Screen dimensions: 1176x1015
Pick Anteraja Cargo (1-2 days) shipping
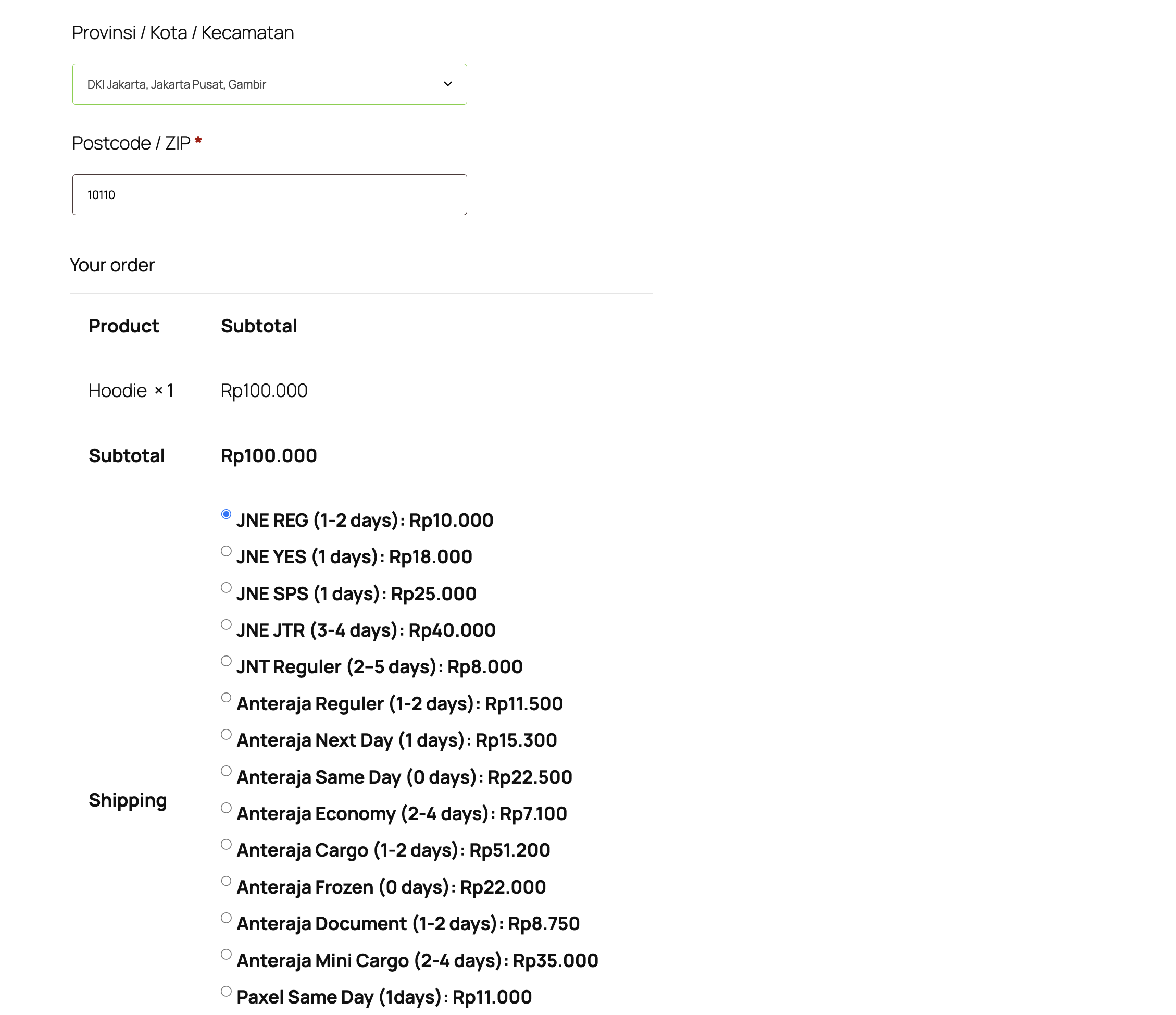(x=226, y=845)
